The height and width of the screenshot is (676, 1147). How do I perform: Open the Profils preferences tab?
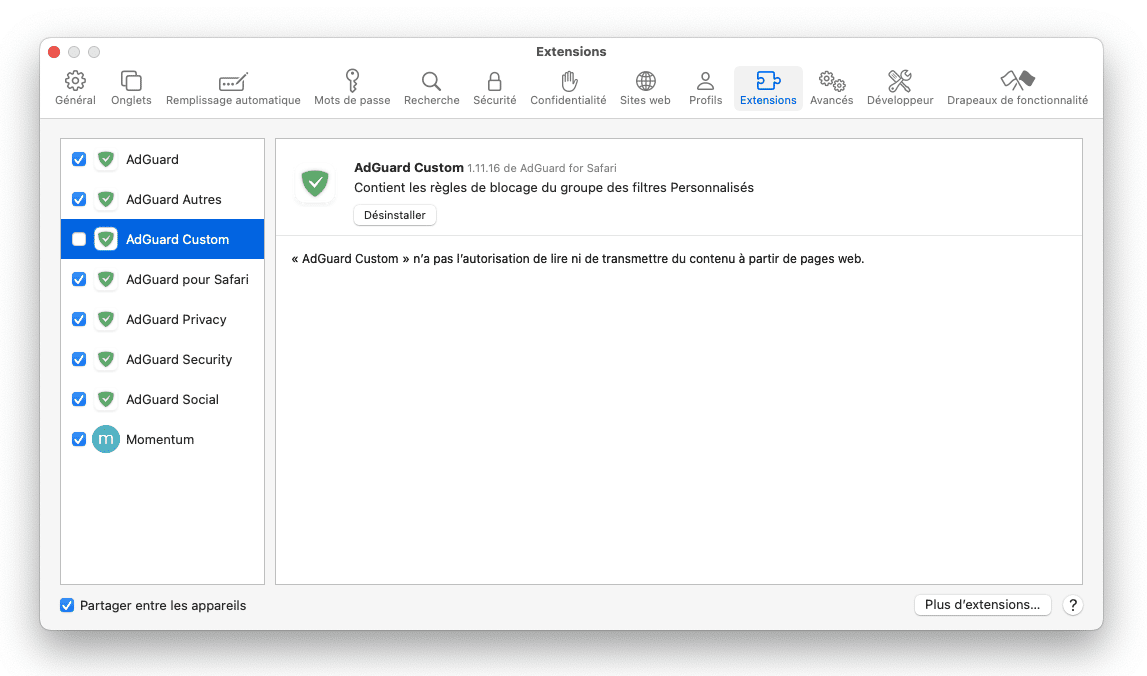[x=705, y=89]
